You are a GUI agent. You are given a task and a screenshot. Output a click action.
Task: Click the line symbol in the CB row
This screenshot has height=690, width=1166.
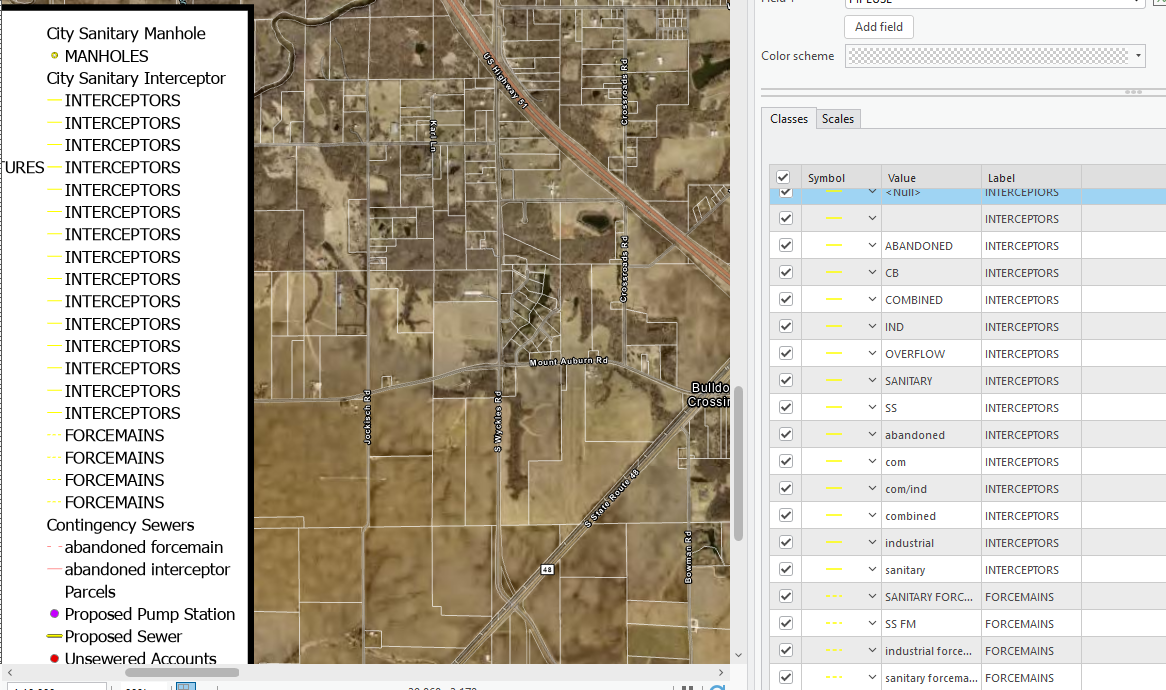[834, 273]
